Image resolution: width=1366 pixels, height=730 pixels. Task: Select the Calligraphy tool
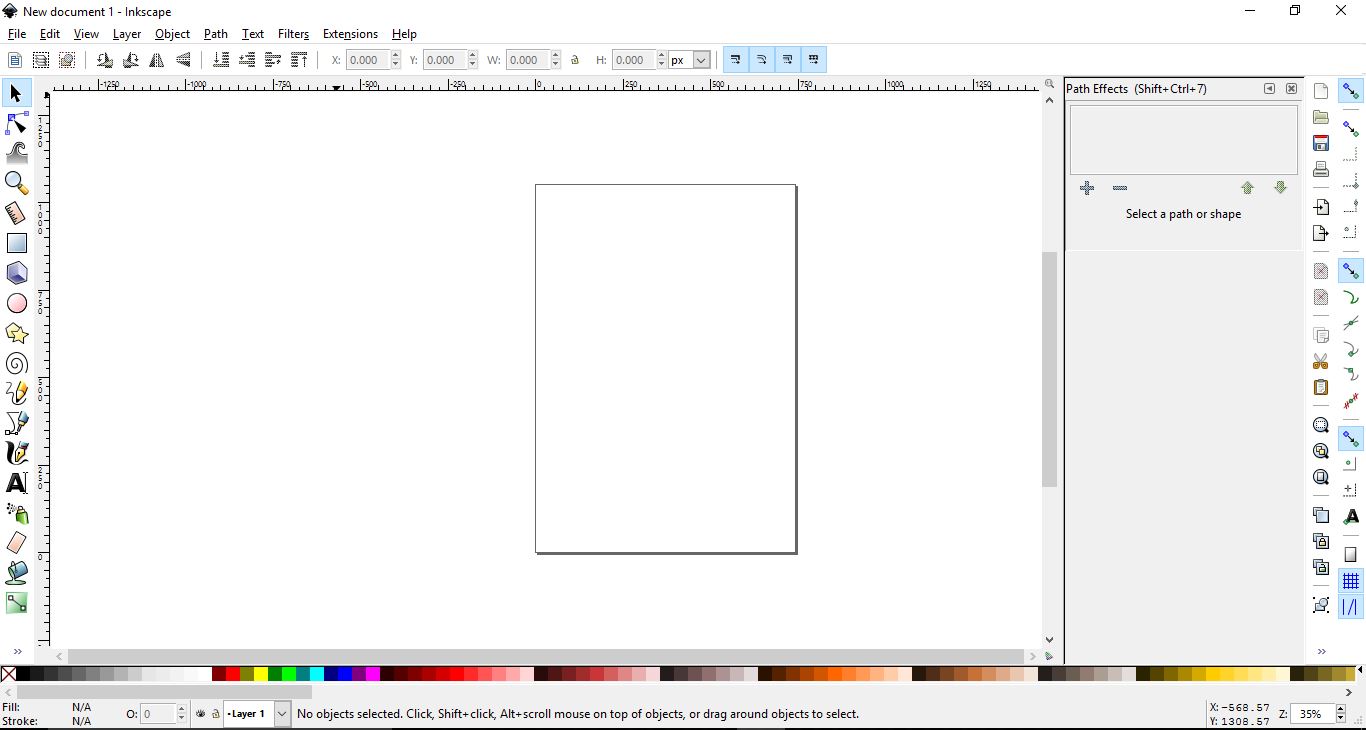[17, 453]
